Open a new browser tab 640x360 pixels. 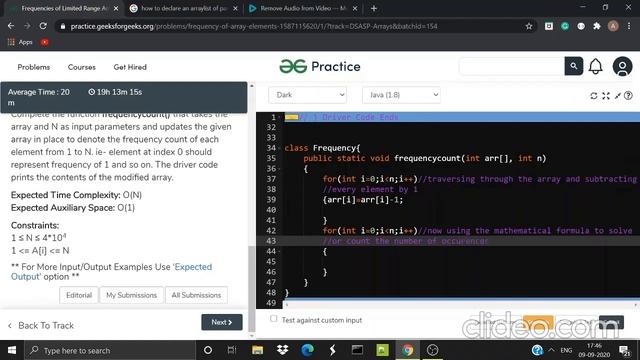click(x=374, y=8)
